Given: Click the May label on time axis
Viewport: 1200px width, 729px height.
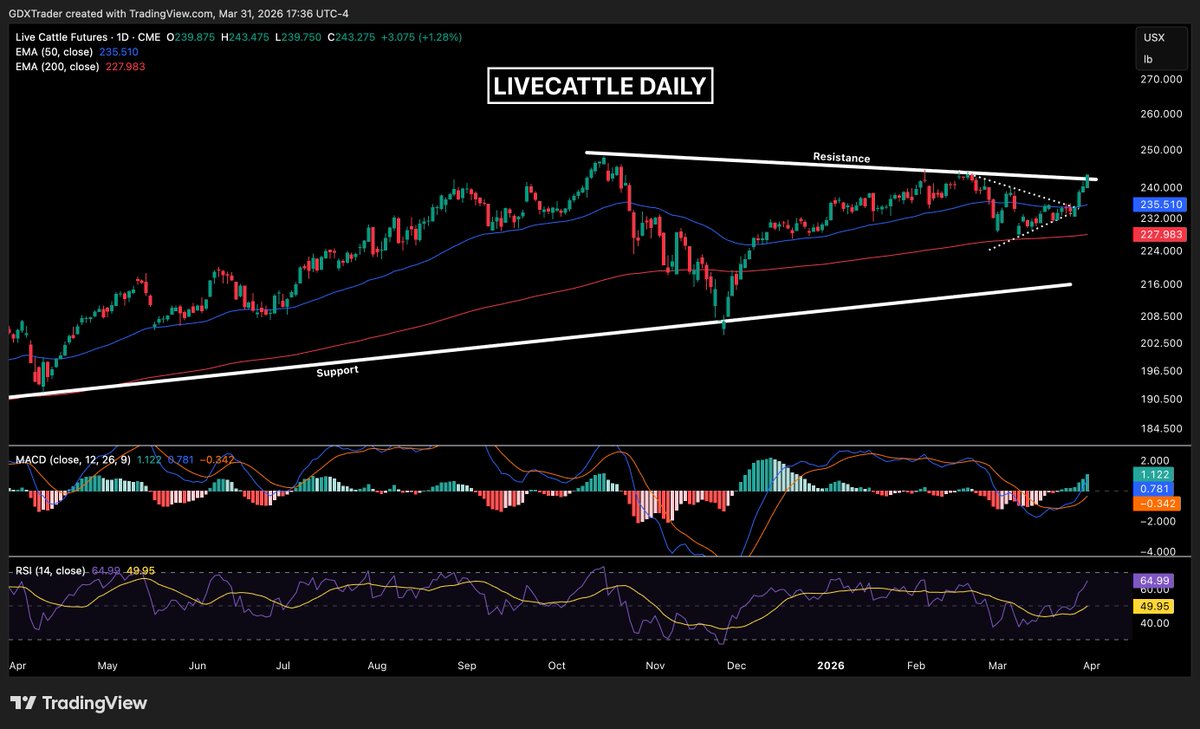Looking at the screenshot, I should pyautogui.click(x=108, y=664).
